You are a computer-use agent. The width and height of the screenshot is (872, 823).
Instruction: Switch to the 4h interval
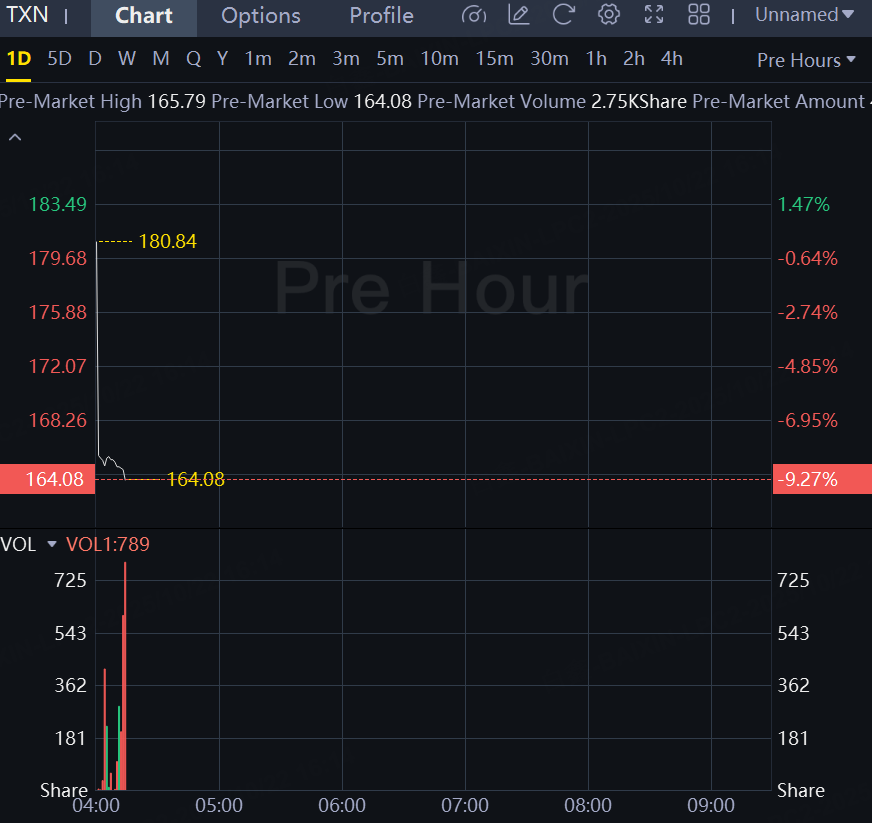coord(672,59)
